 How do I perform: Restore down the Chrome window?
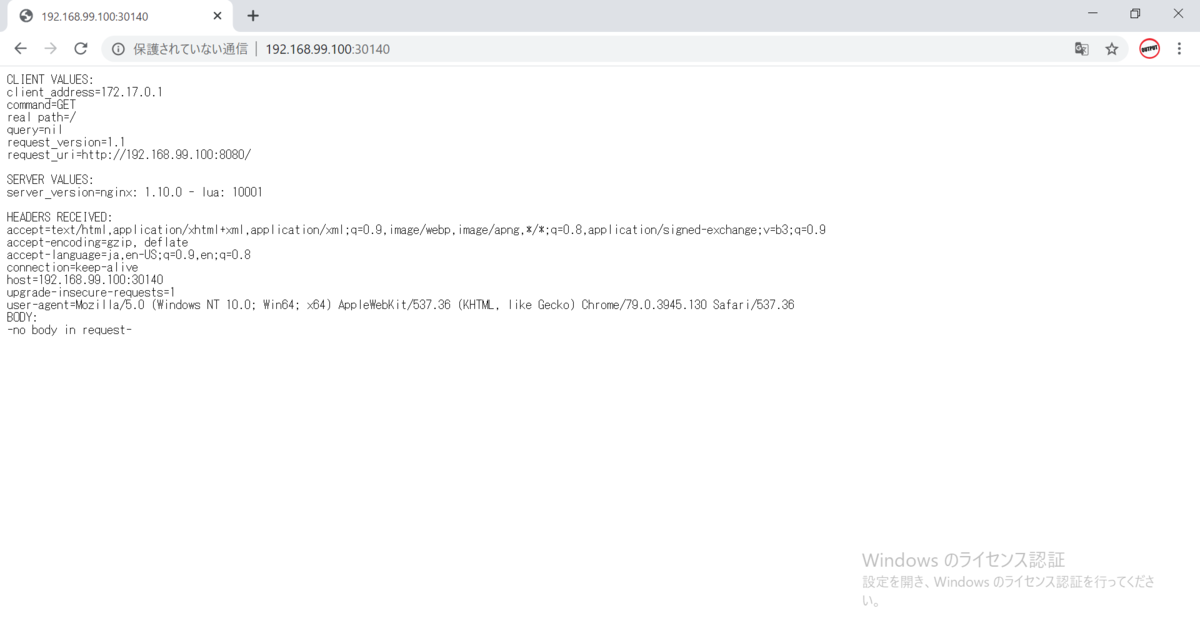coord(1135,14)
